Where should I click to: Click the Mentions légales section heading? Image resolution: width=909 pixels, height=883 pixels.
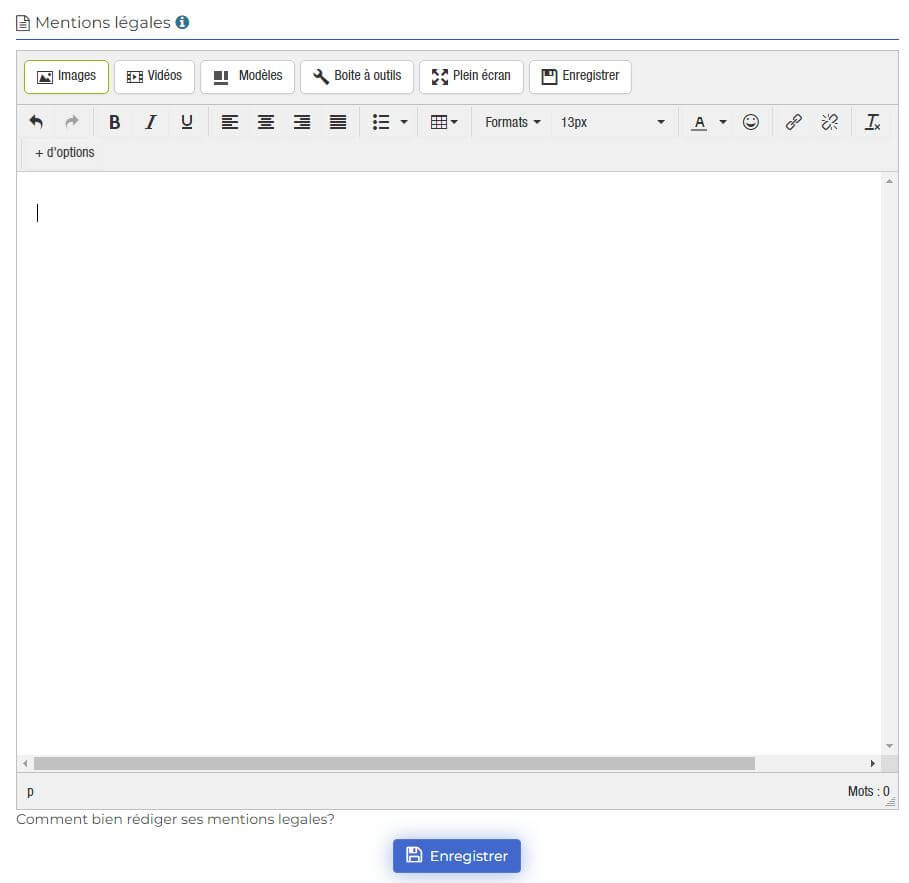pos(103,23)
